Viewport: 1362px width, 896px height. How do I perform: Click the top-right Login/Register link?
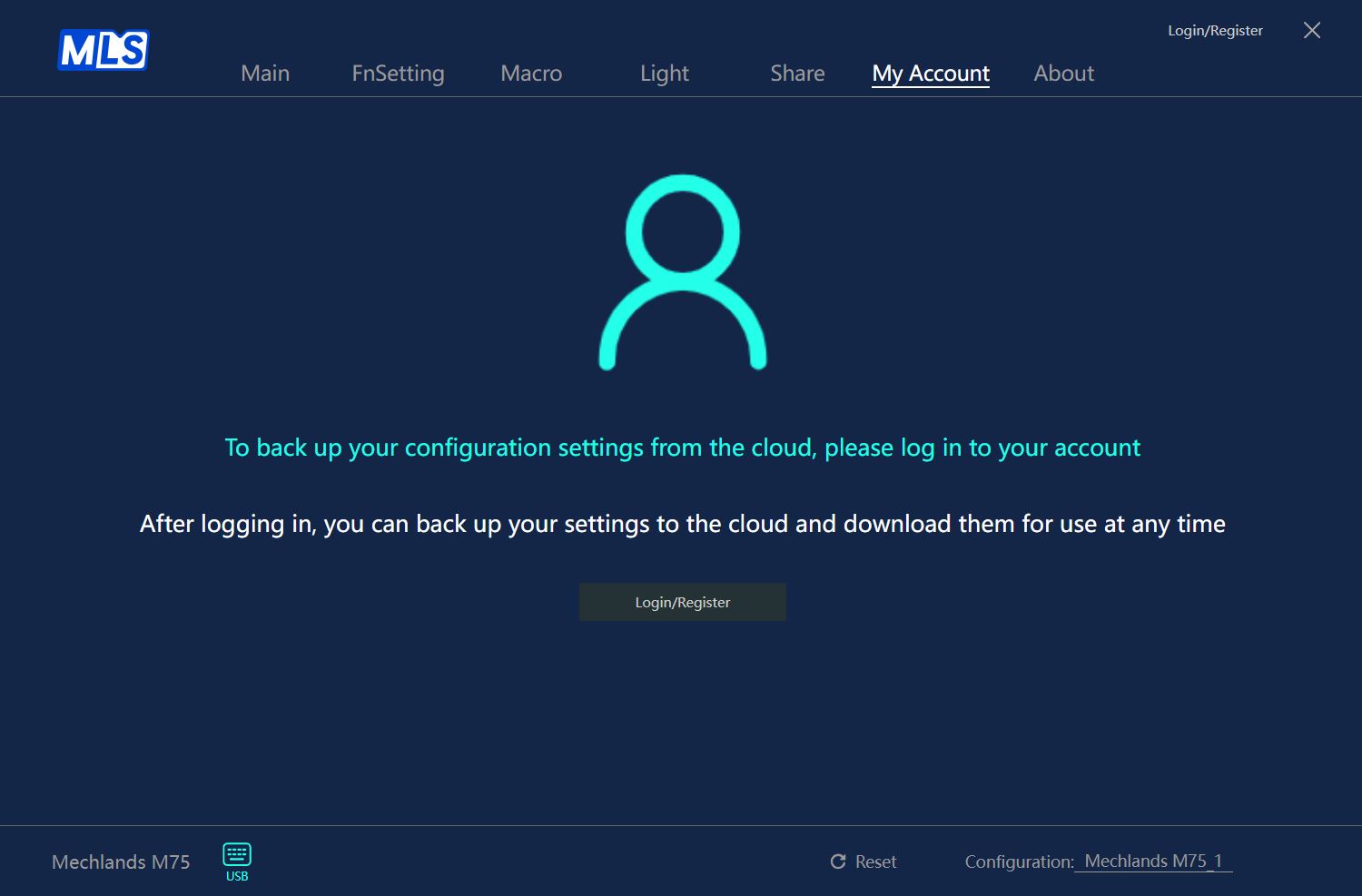click(1215, 31)
